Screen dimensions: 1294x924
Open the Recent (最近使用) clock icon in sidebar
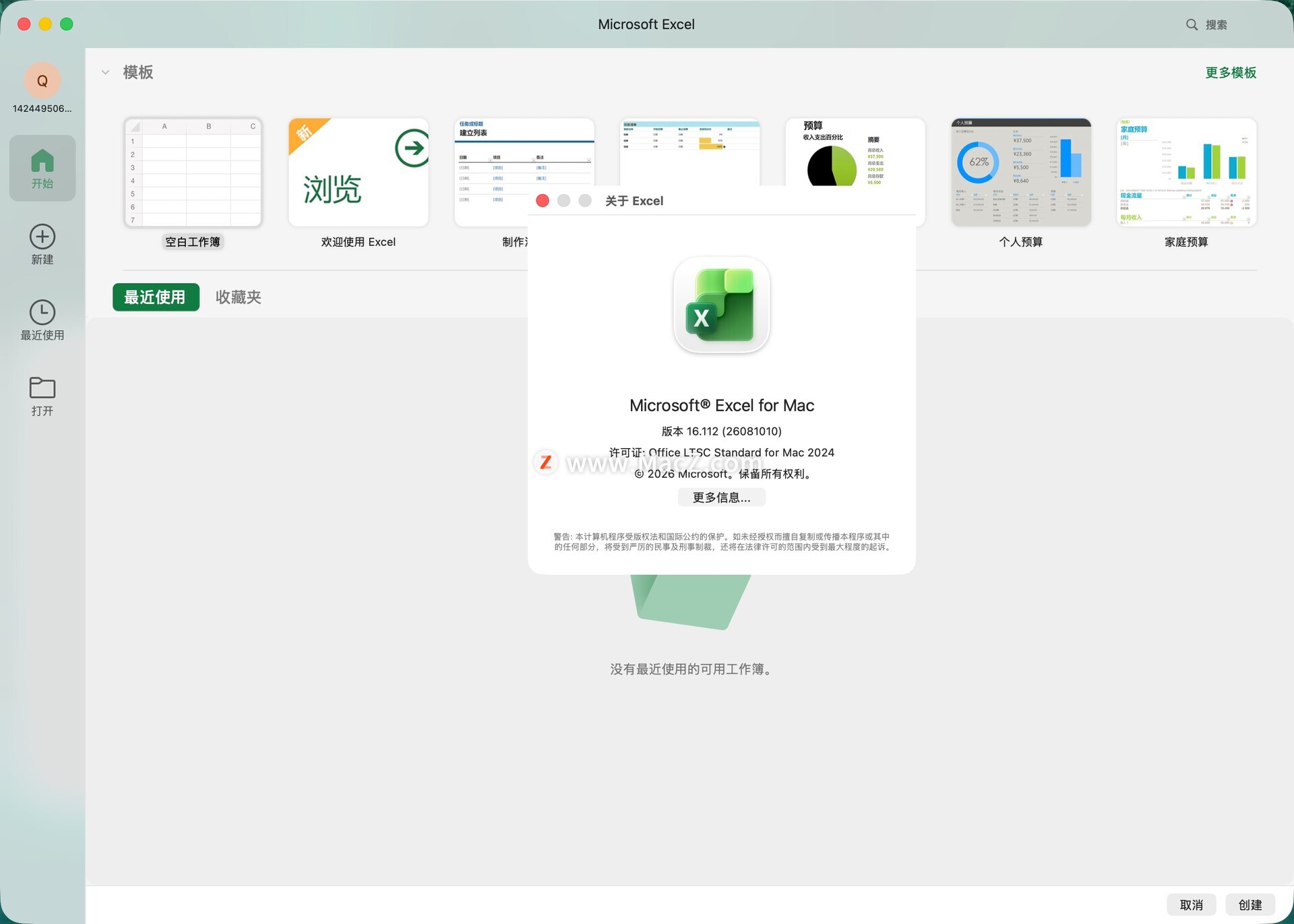pos(42,313)
